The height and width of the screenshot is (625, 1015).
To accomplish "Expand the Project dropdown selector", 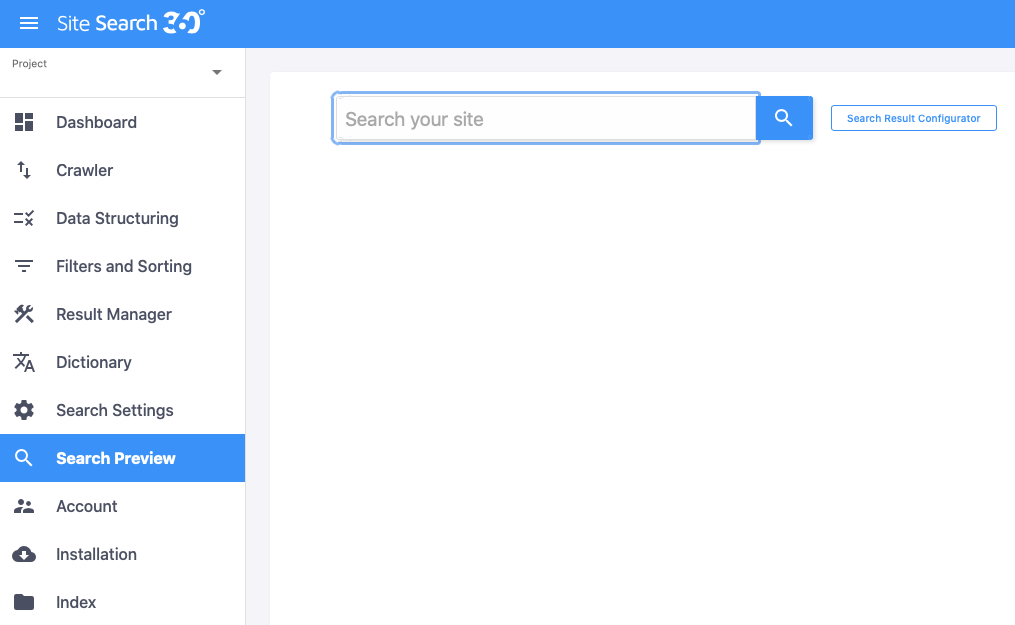I will point(120,72).
